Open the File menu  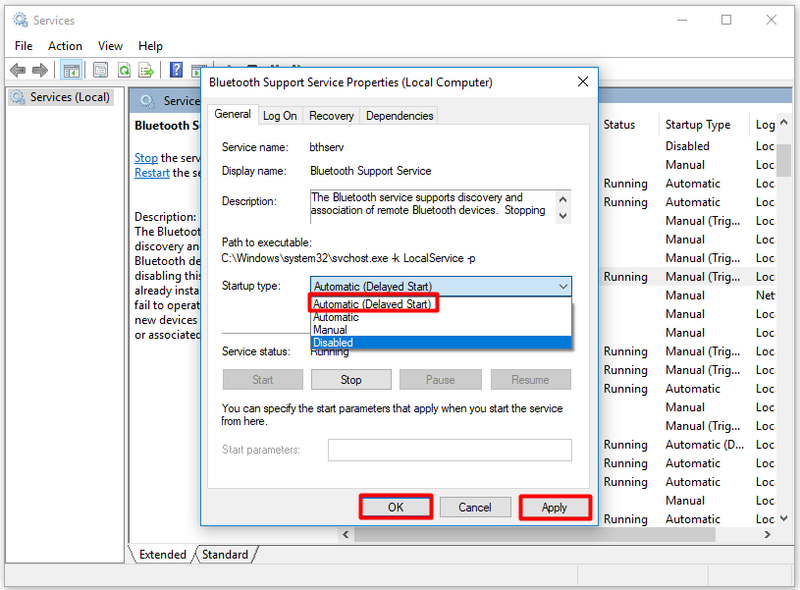[x=23, y=46]
